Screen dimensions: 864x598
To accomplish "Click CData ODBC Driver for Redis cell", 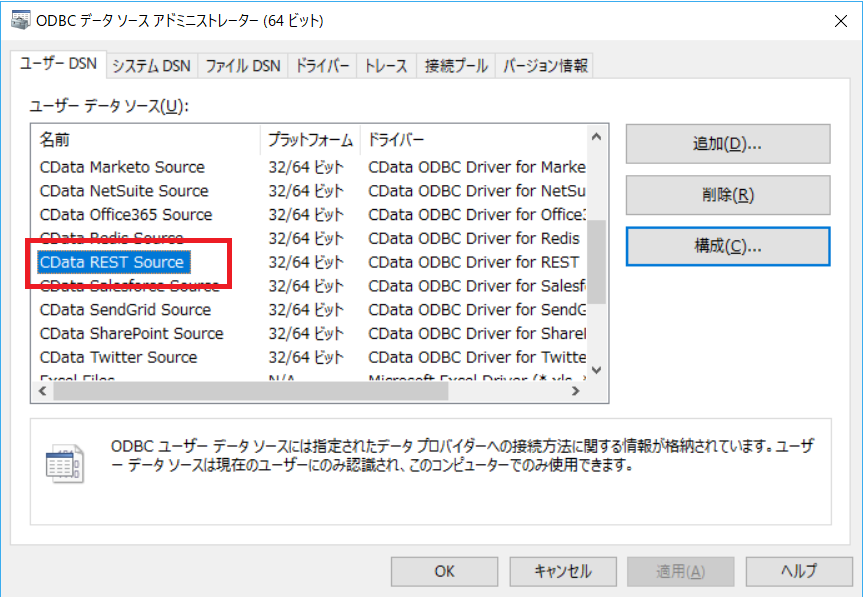I will coord(474,238).
